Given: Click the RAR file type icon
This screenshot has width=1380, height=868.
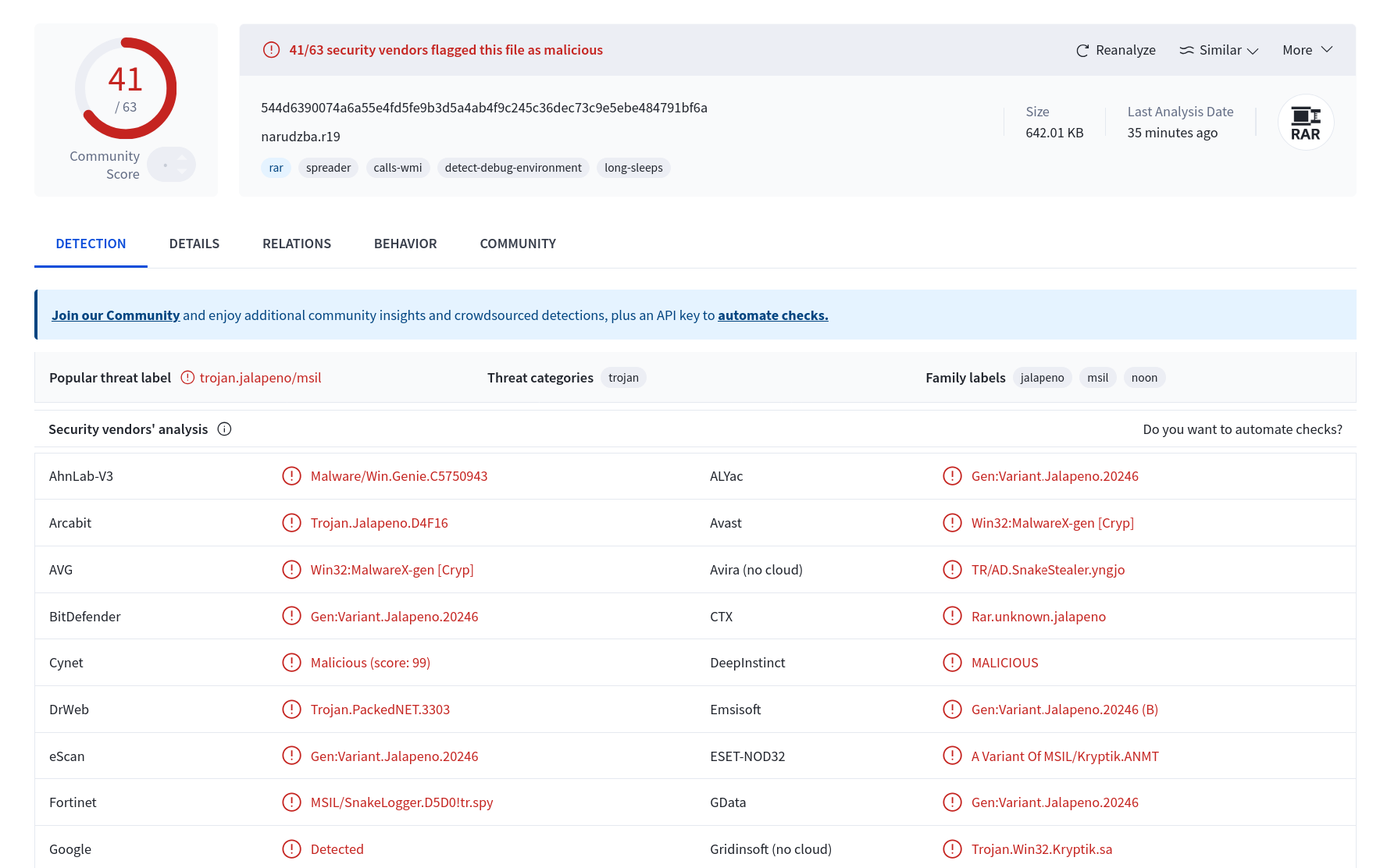Looking at the screenshot, I should [x=1306, y=123].
